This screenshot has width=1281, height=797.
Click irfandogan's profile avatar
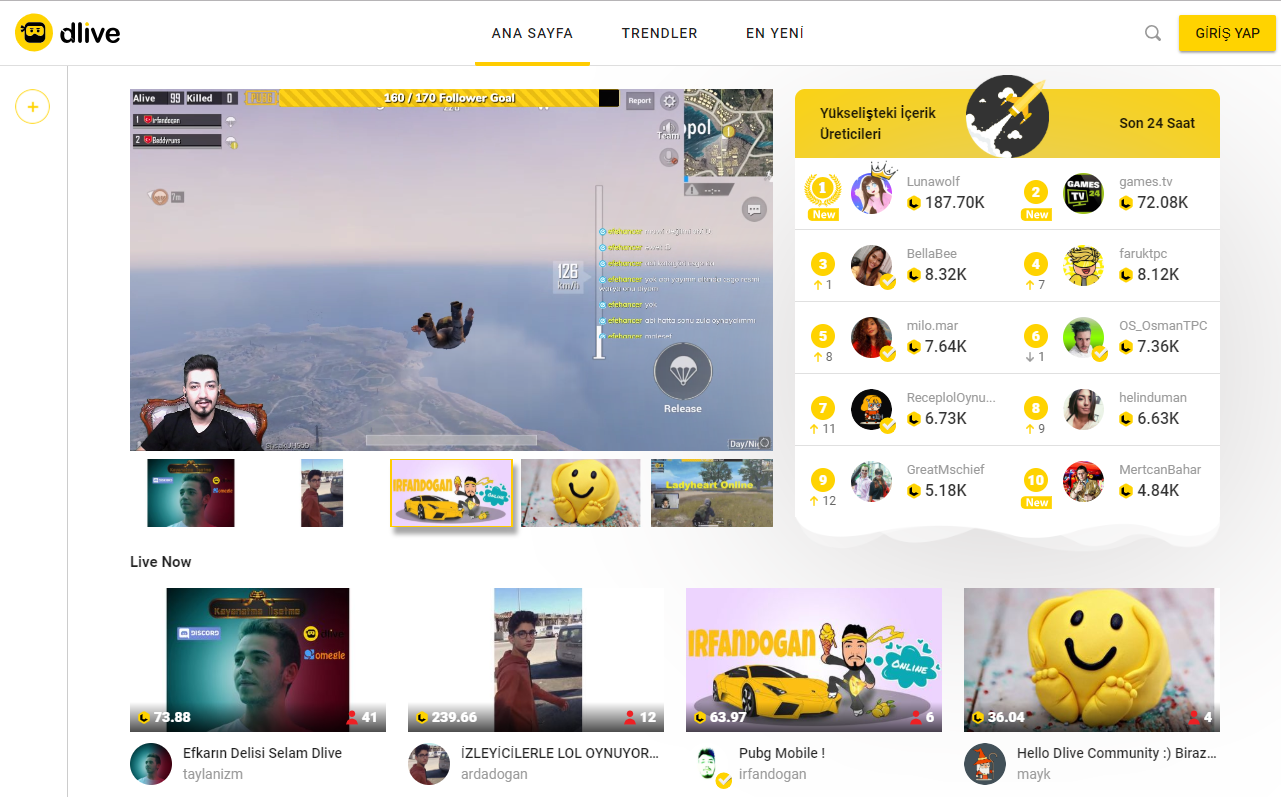pos(710,764)
